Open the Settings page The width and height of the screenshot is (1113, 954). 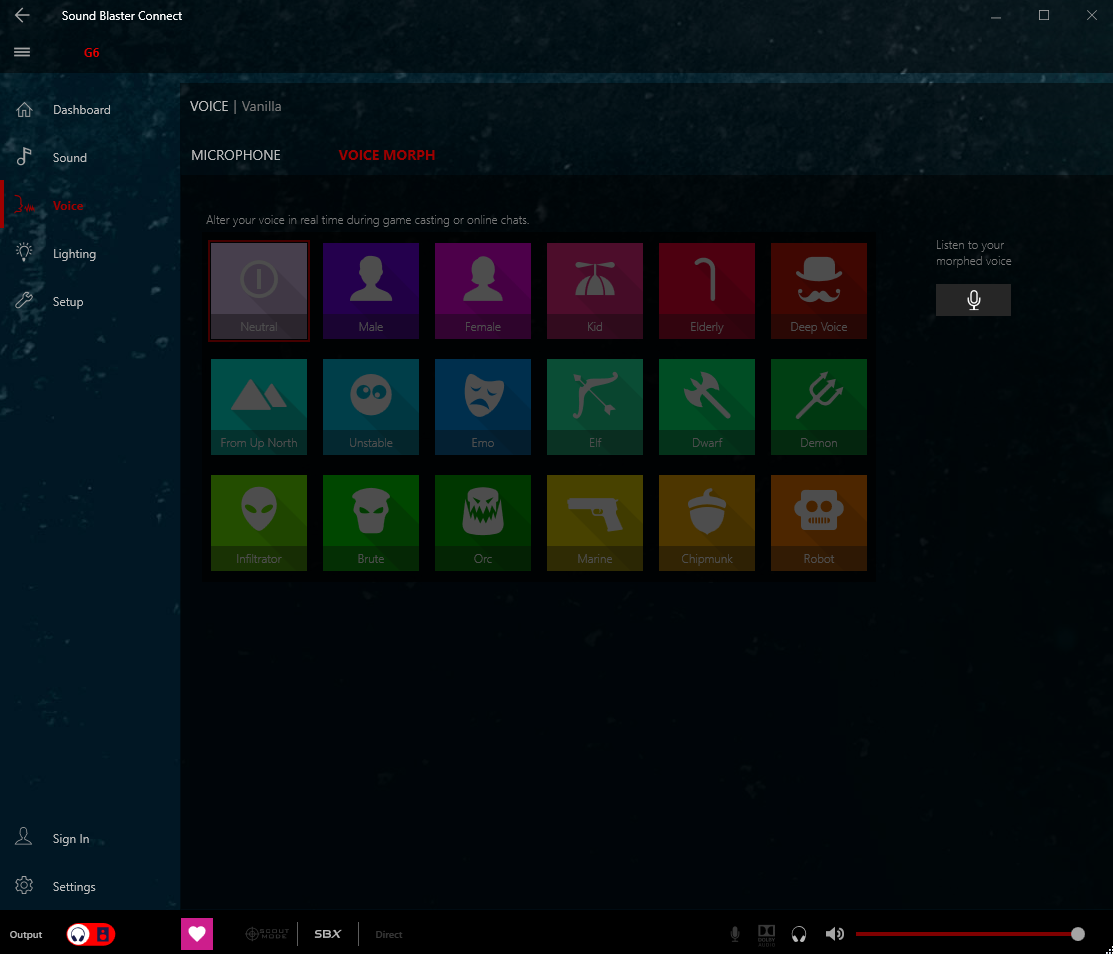click(x=90, y=887)
